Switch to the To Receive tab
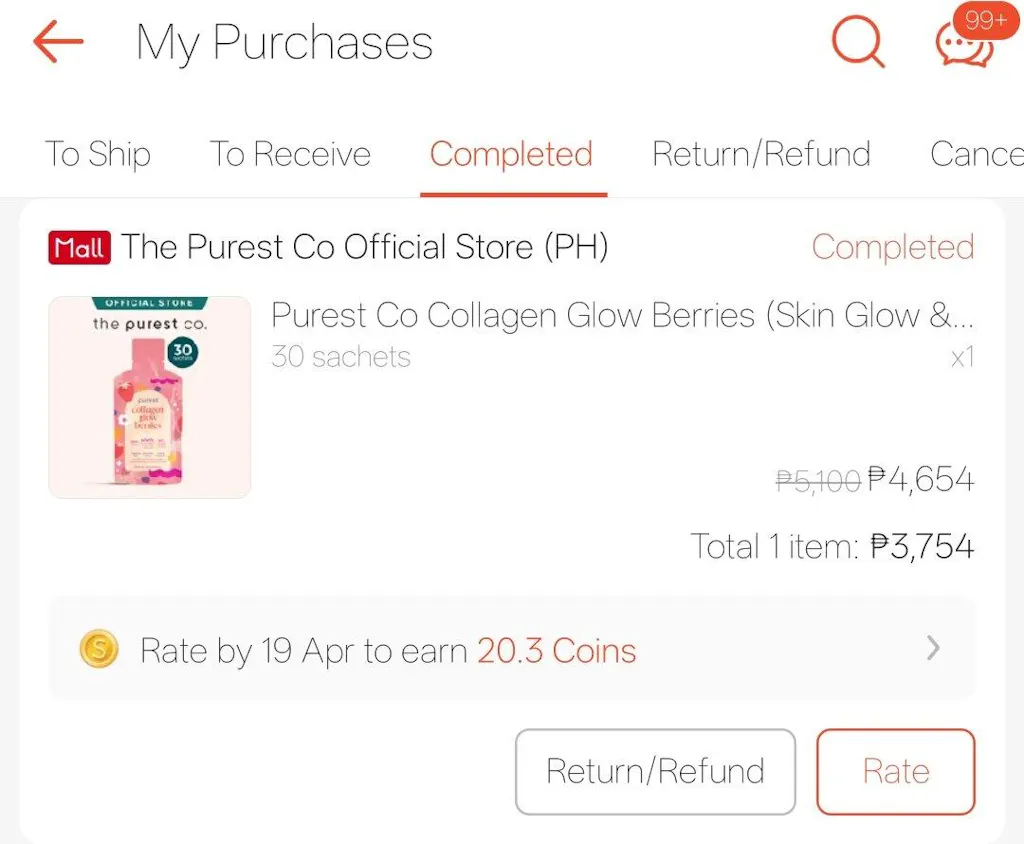Image resolution: width=1024 pixels, height=844 pixels. point(290,154)
